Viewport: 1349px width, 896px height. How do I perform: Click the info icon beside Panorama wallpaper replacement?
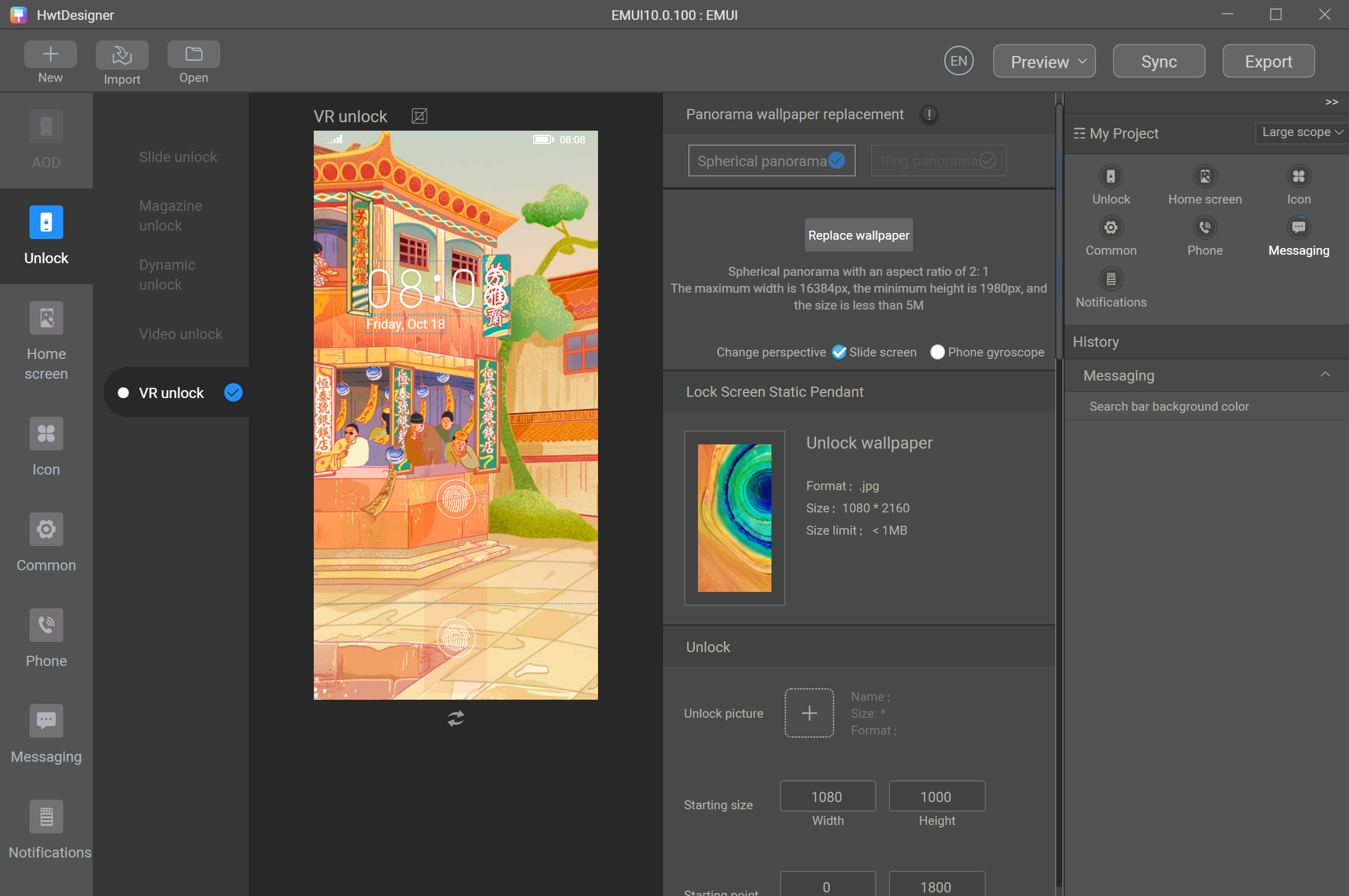[929, 114]
